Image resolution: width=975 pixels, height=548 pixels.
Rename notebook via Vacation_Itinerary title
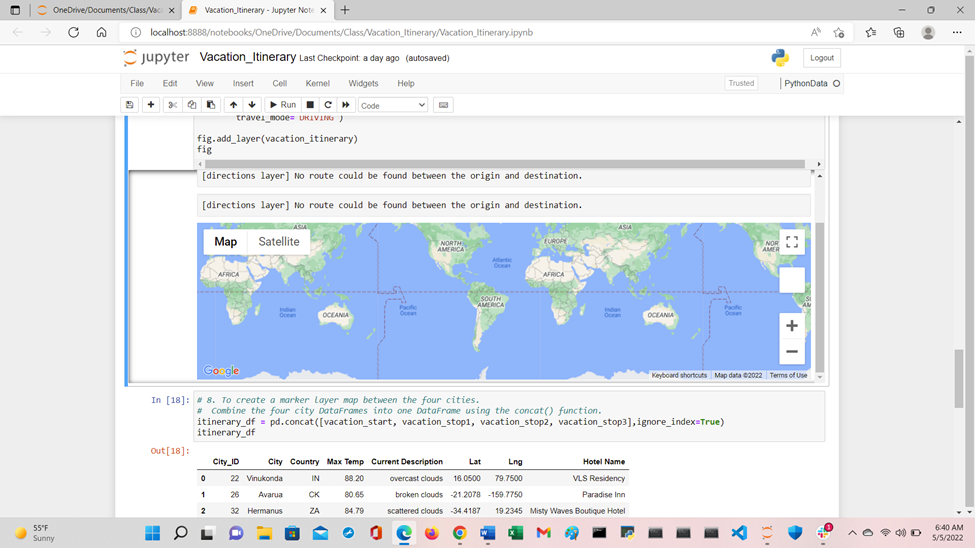point(247,57)
